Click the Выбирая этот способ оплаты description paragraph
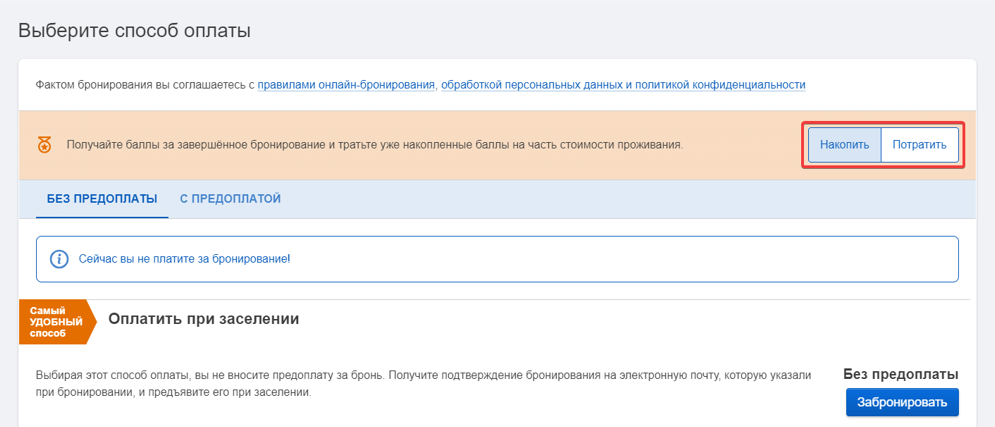995x427 pixels. click(423, 384)
